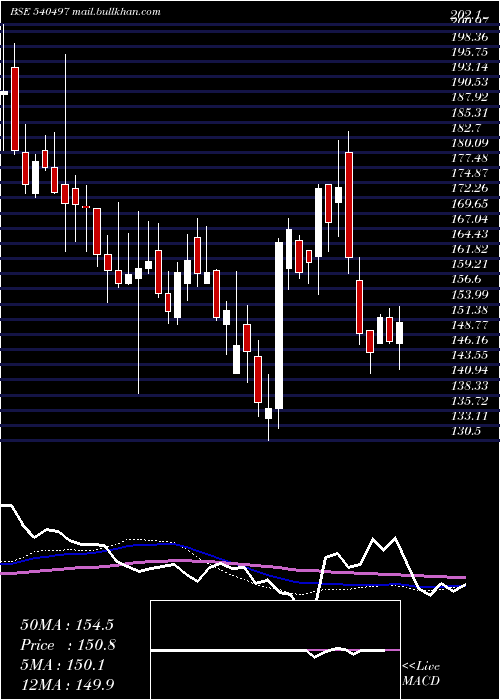Screen dimensions: 500x700
Task: Click the 167.04 price axis label
Action: point(469,218)
